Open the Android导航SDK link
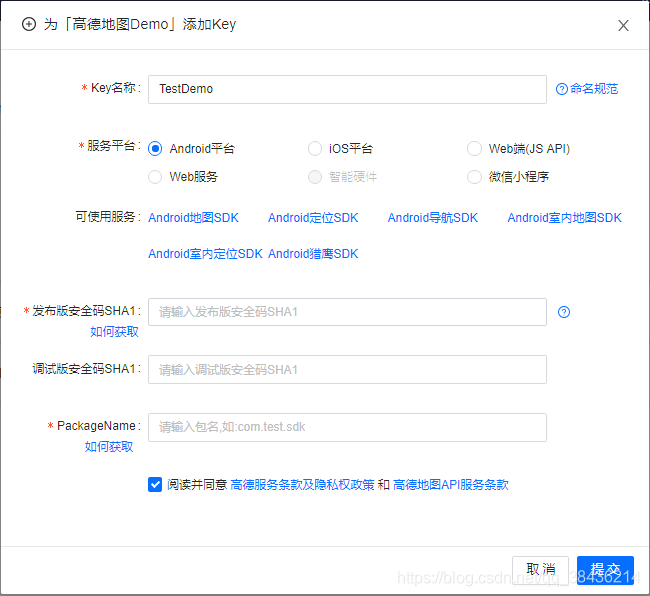Viewport: 650px width, 596px height. [x=433, y=218]
